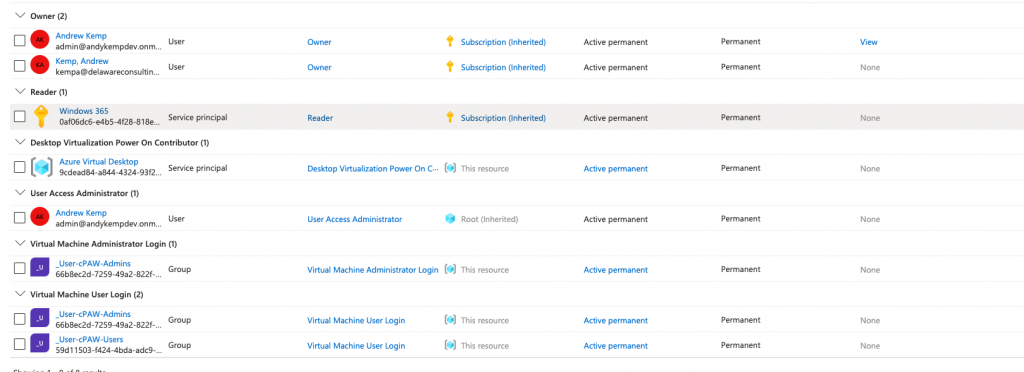
Task: Open Subscription (Inherited) scope for Windows 365
Action: [503, 118]
